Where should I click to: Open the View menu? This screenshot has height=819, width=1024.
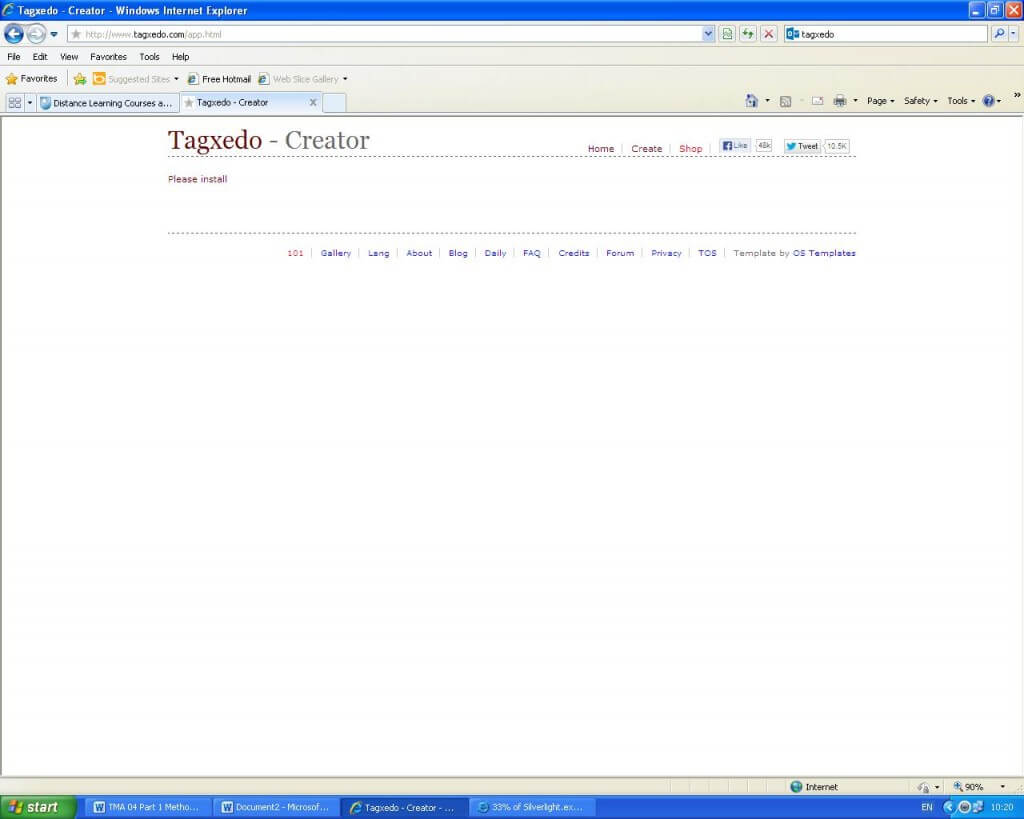pyautogui.click(x=69, y=57)
